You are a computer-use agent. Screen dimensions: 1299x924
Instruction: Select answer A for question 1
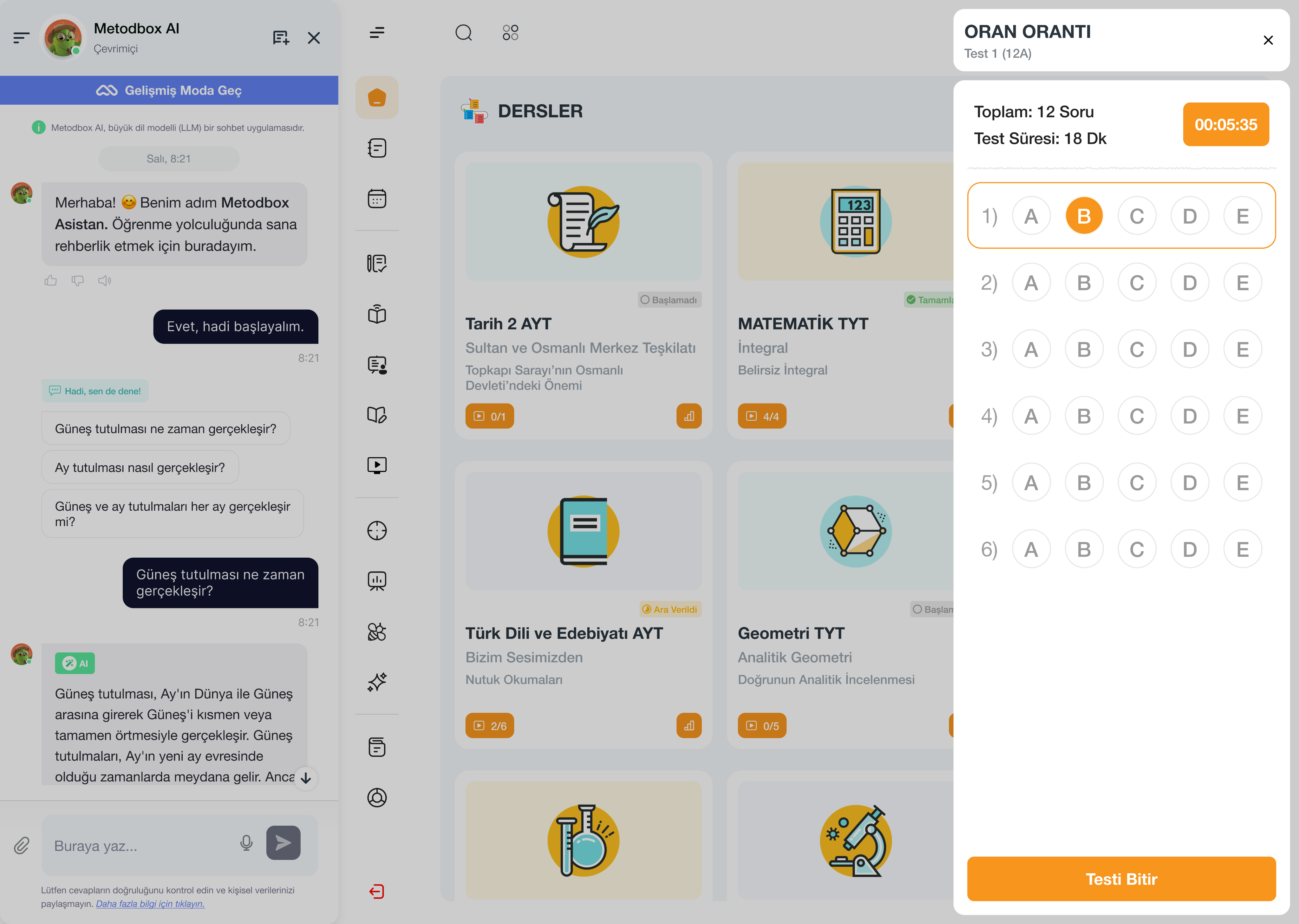pyautogui.click(x=1031, y=216)
